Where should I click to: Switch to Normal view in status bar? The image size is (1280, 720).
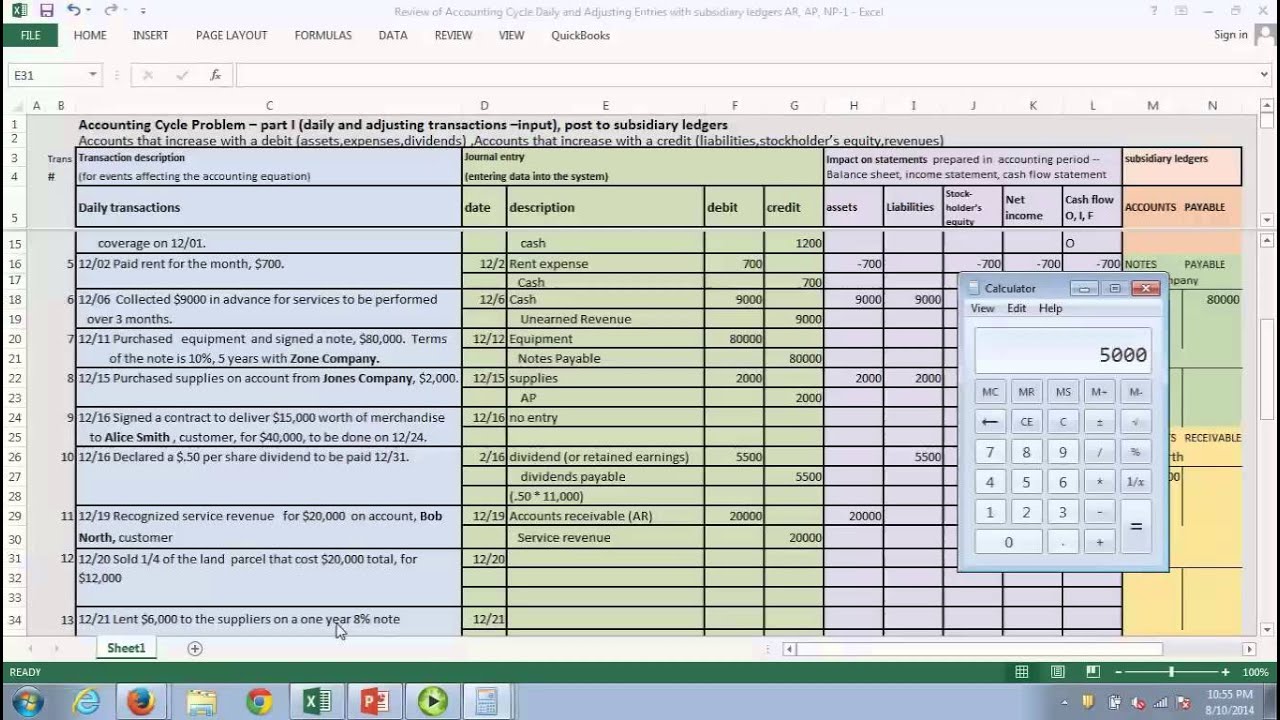click(1021, 672)
